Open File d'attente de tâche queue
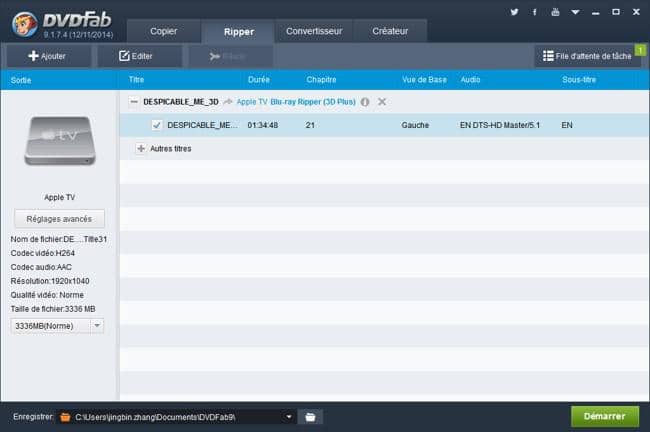The width and height of the screenshot is (650, 432). (587, 56)
